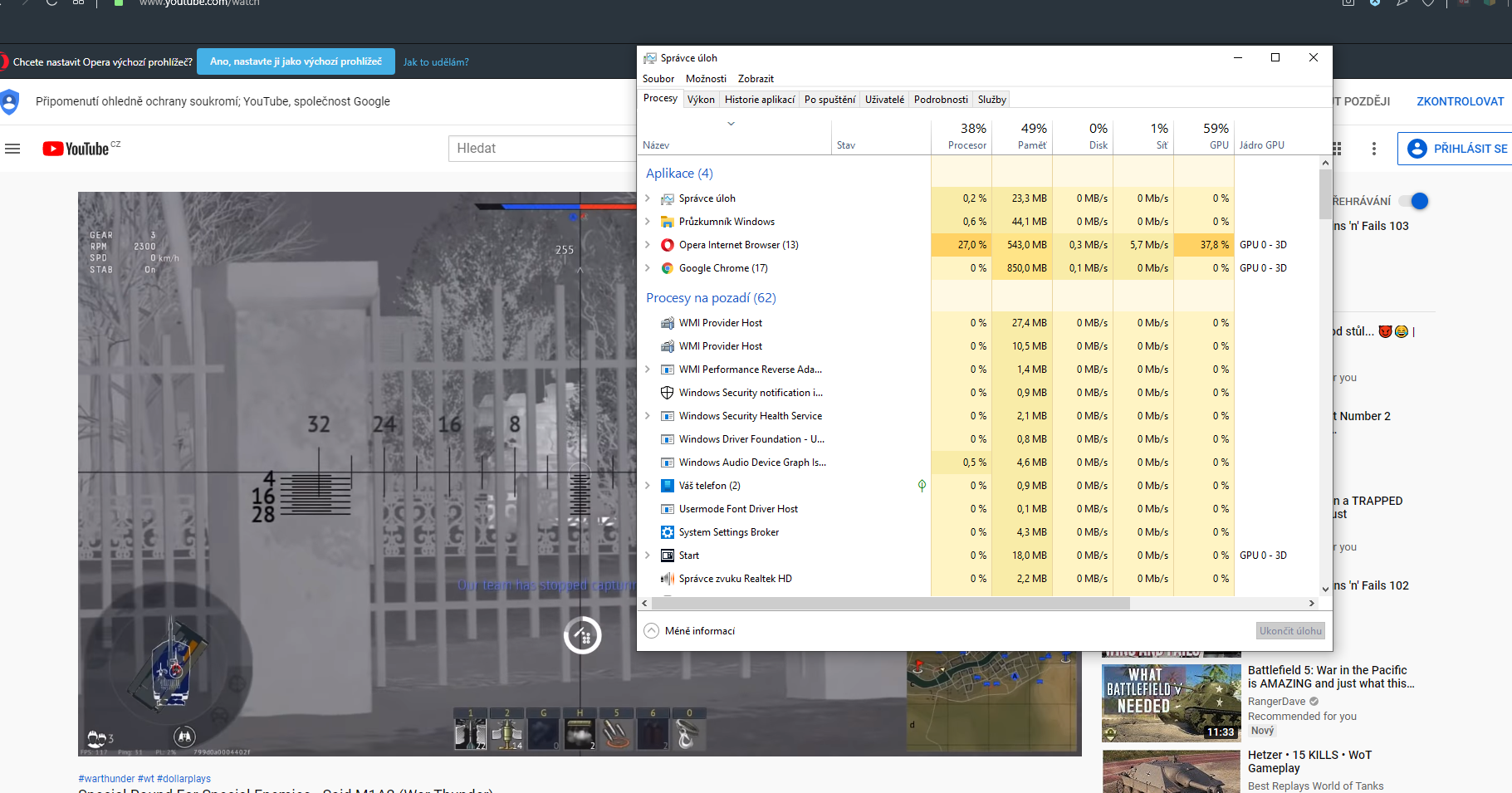
Task: Open YouTube settings three-dot menu
Action: tap(1373, 149)
